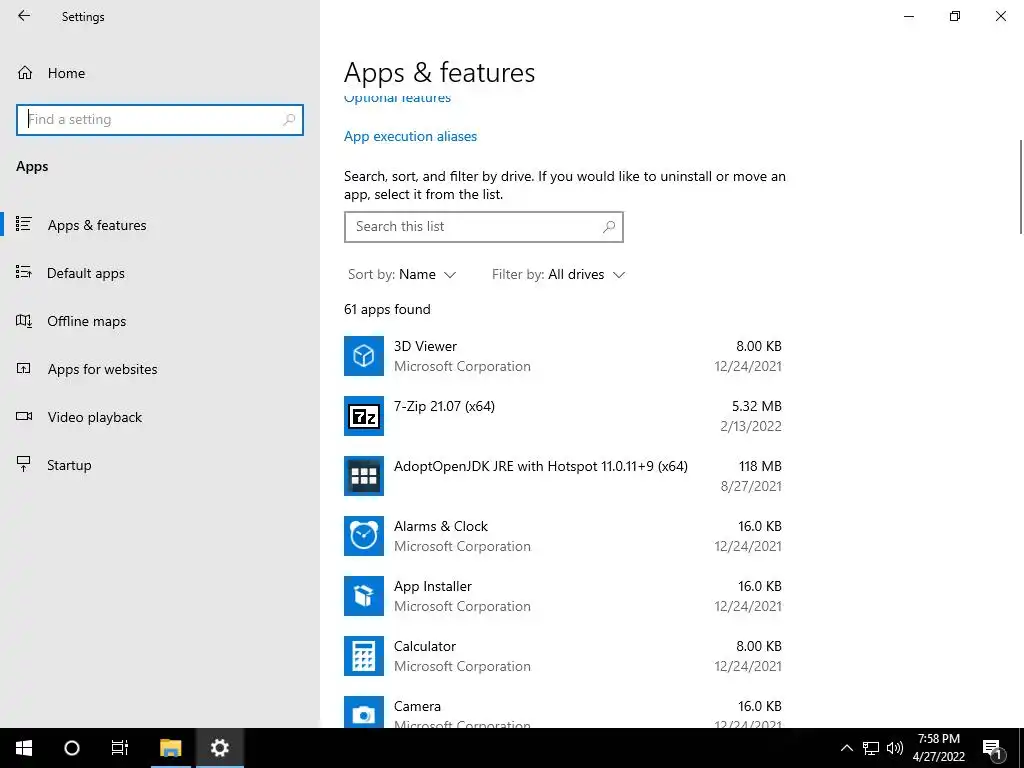The height and width of the screenshot is (768, 1024).
Task: Show hidden system tray icons
Action: (846, 748)
